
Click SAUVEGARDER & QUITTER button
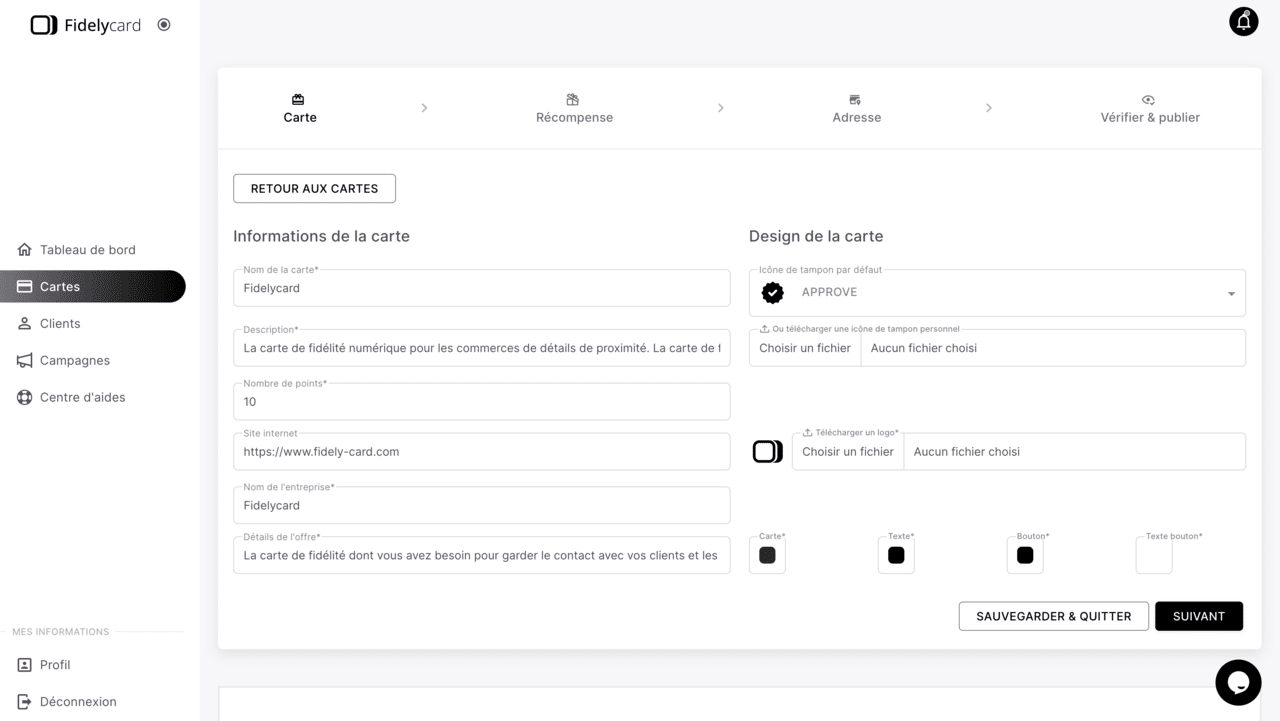1054,616
